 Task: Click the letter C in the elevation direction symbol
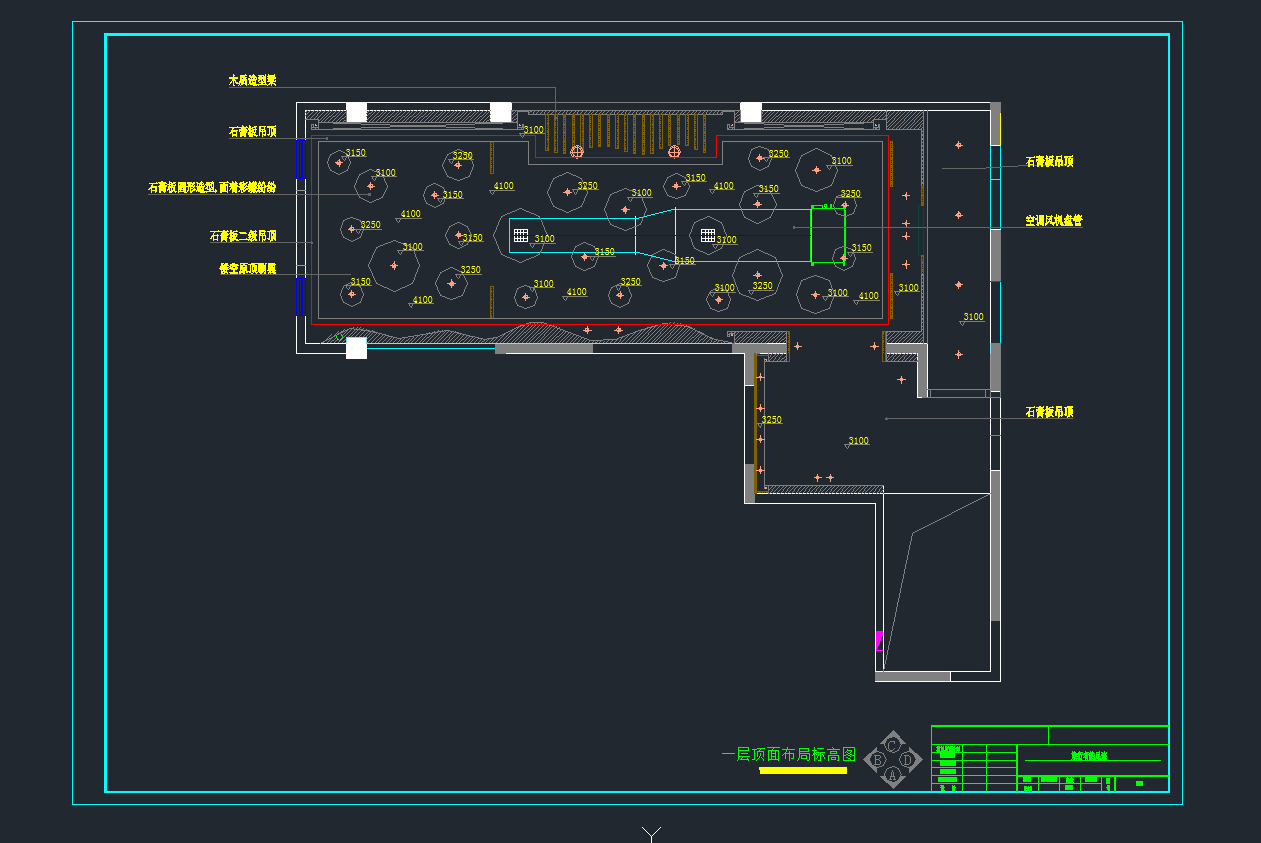(x=893, y=746)
